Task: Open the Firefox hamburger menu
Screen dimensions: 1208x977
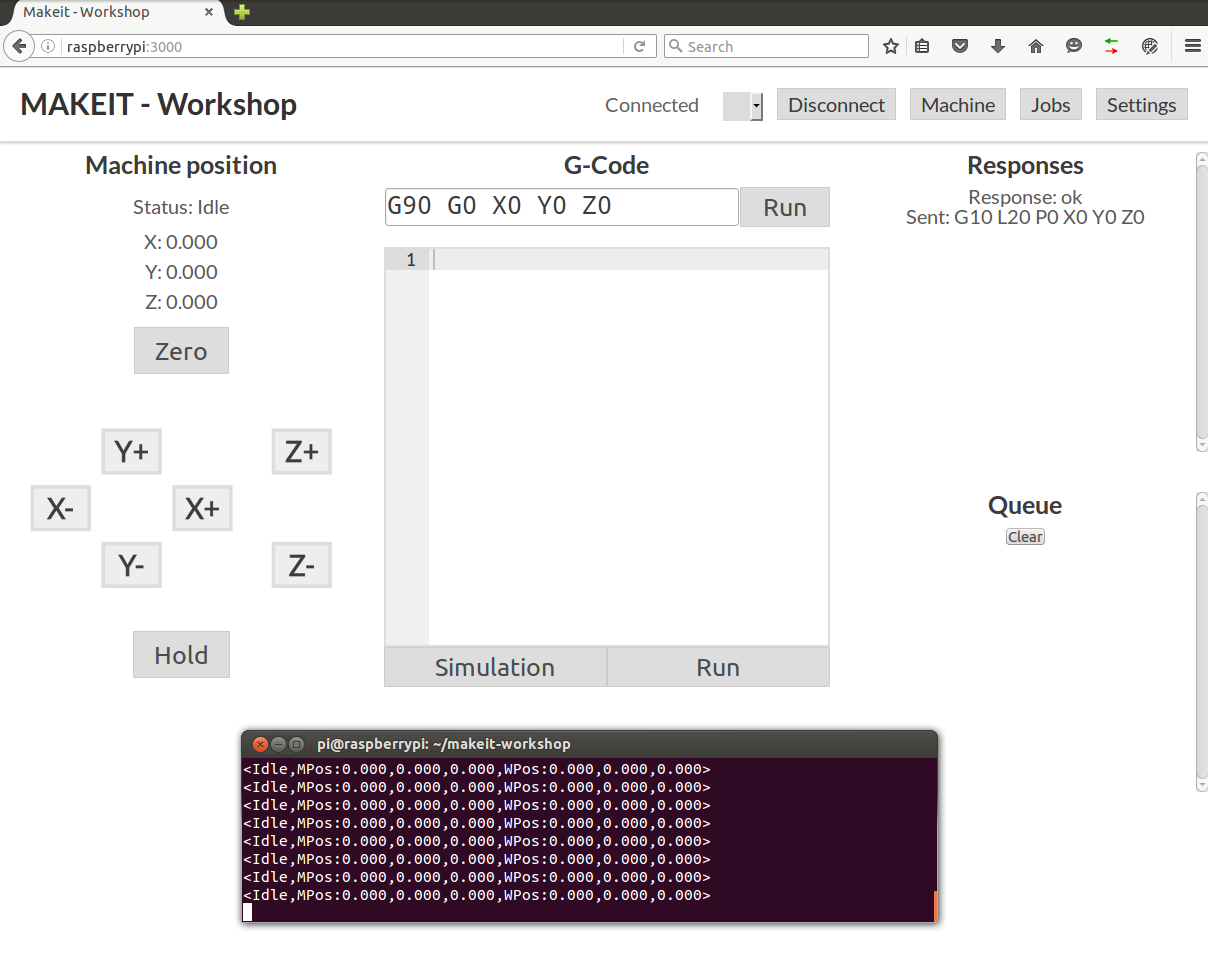Action: pyautogui.click(x=1192, y=46)
